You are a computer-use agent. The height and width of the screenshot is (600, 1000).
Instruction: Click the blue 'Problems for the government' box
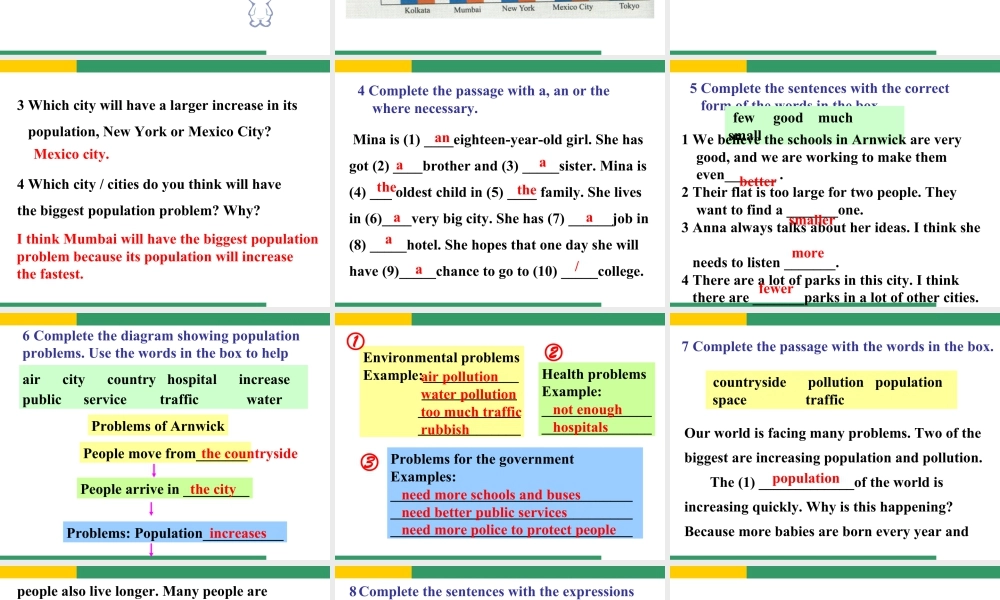(x=514, y=492)
